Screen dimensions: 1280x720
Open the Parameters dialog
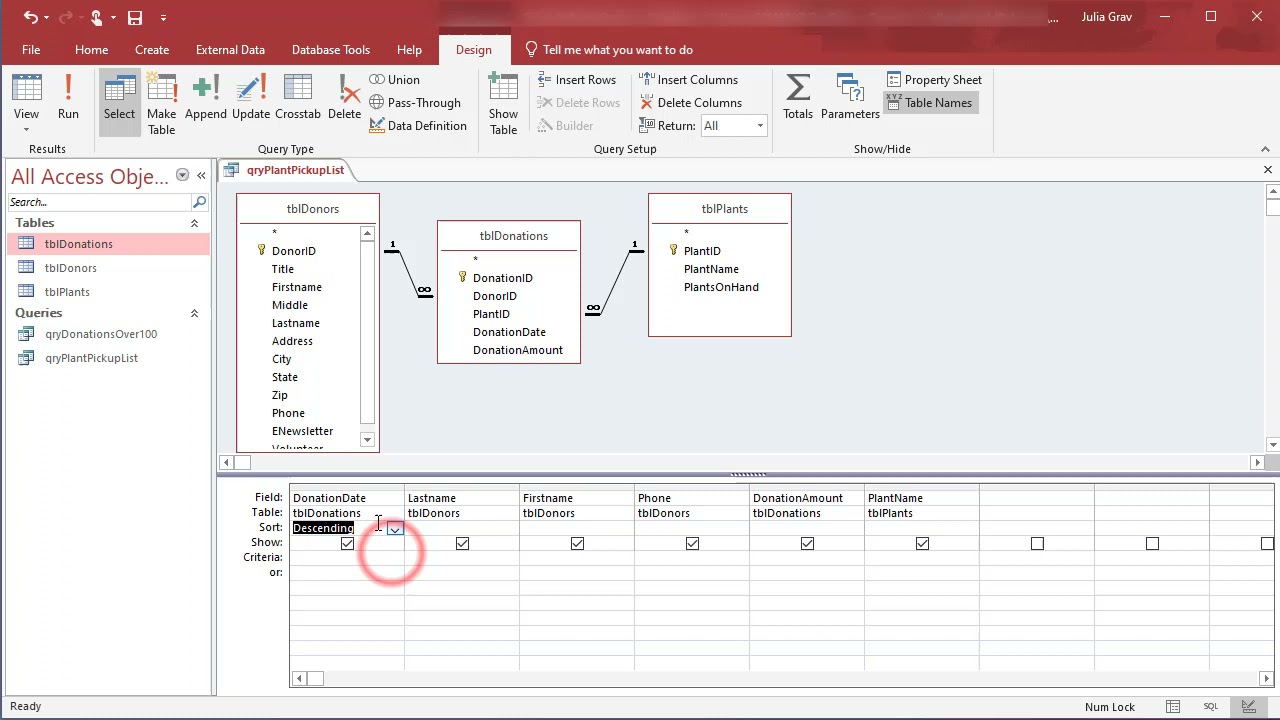coord(850,97)
